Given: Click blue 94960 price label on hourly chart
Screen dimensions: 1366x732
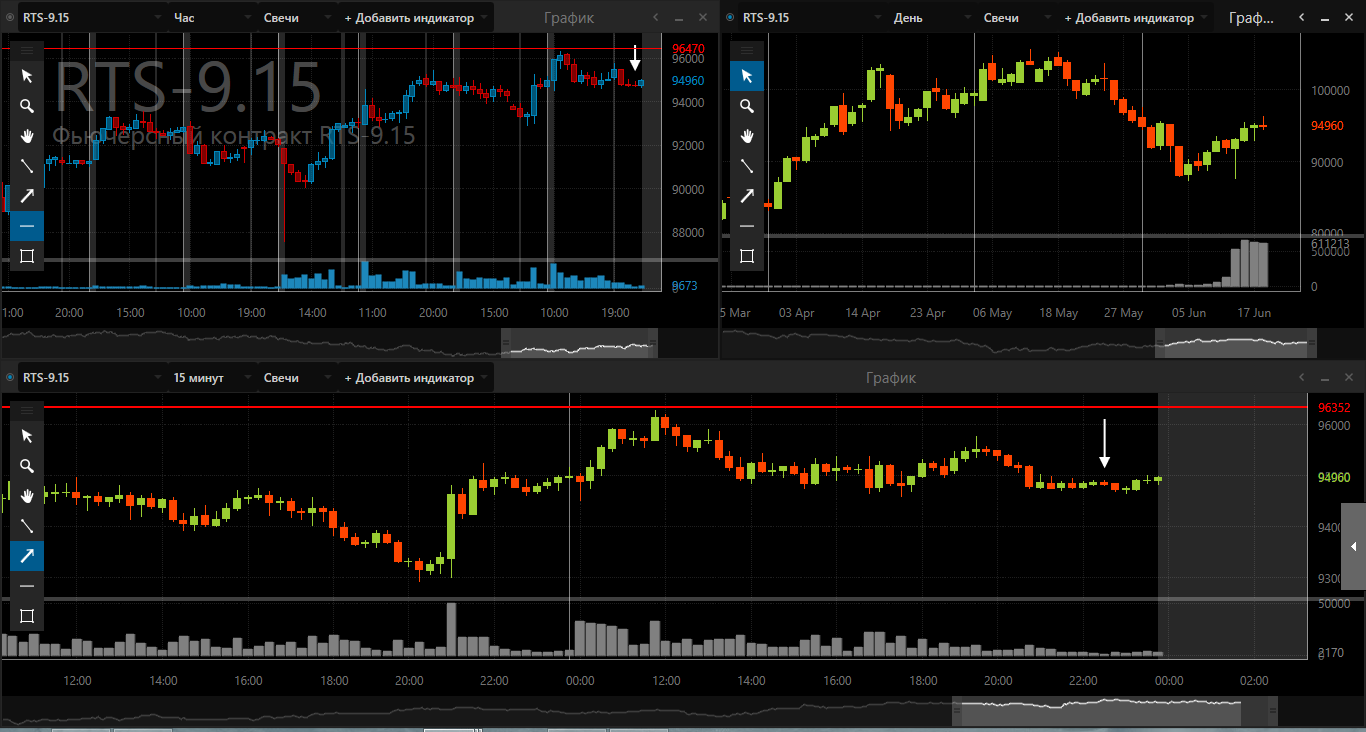Looking at the screenshot, I should pos(688,81).
